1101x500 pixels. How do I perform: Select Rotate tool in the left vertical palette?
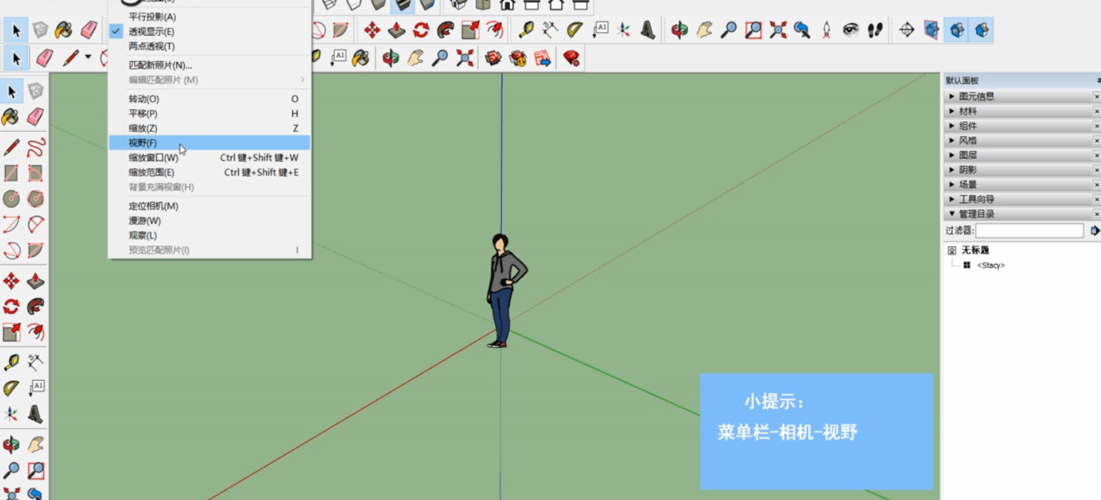tap(11, 306)
